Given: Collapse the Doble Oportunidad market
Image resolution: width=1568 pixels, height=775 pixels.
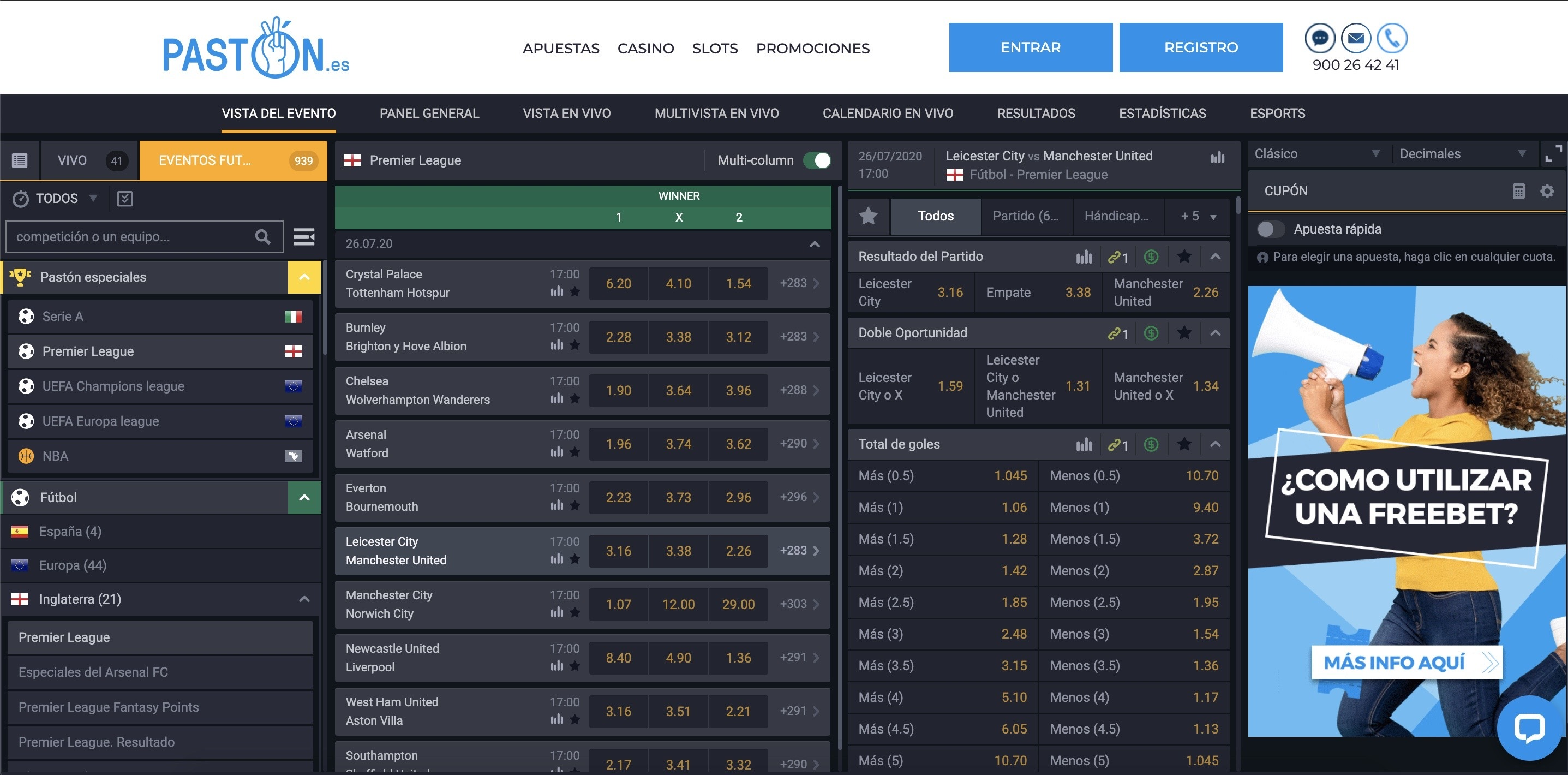Looking at the screenshot, I should (x=1215, y=333).
